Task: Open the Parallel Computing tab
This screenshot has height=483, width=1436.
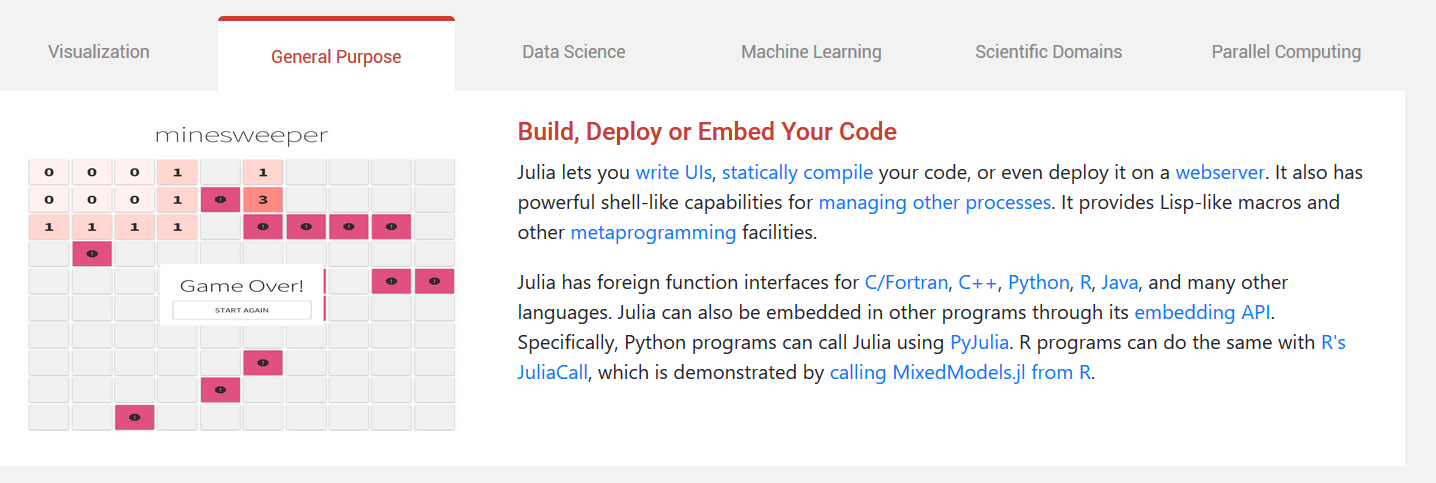Action: (1286, 52)
